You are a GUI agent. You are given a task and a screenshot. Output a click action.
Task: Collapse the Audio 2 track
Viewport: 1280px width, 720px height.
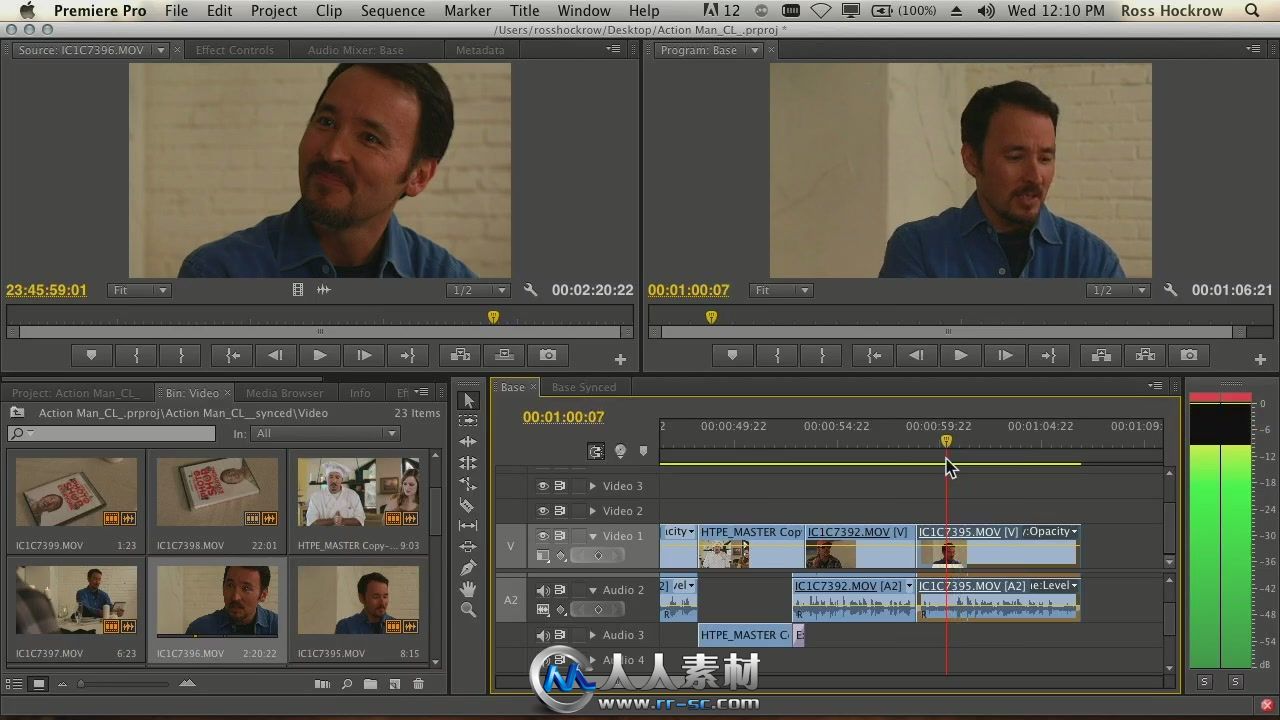pos(593,590)
